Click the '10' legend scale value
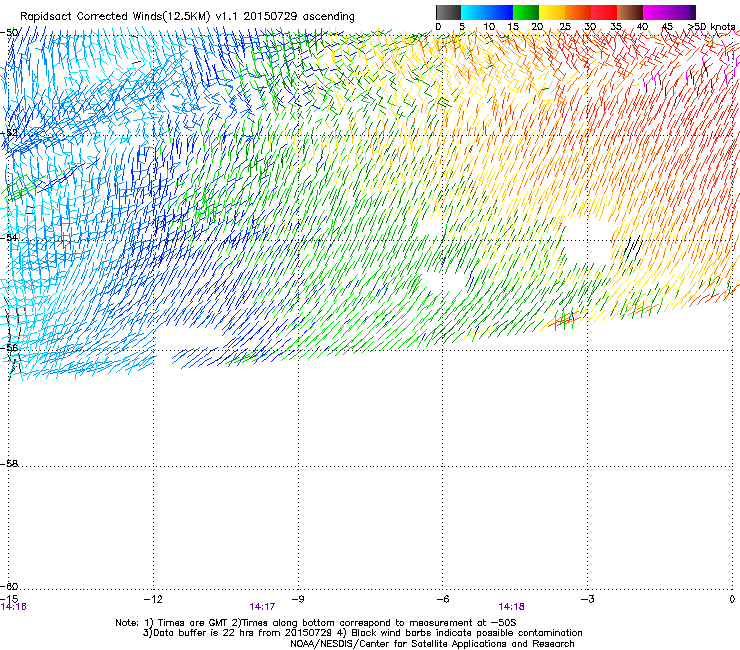The width and height of the screenshot is (740, 650). (489, 27)
